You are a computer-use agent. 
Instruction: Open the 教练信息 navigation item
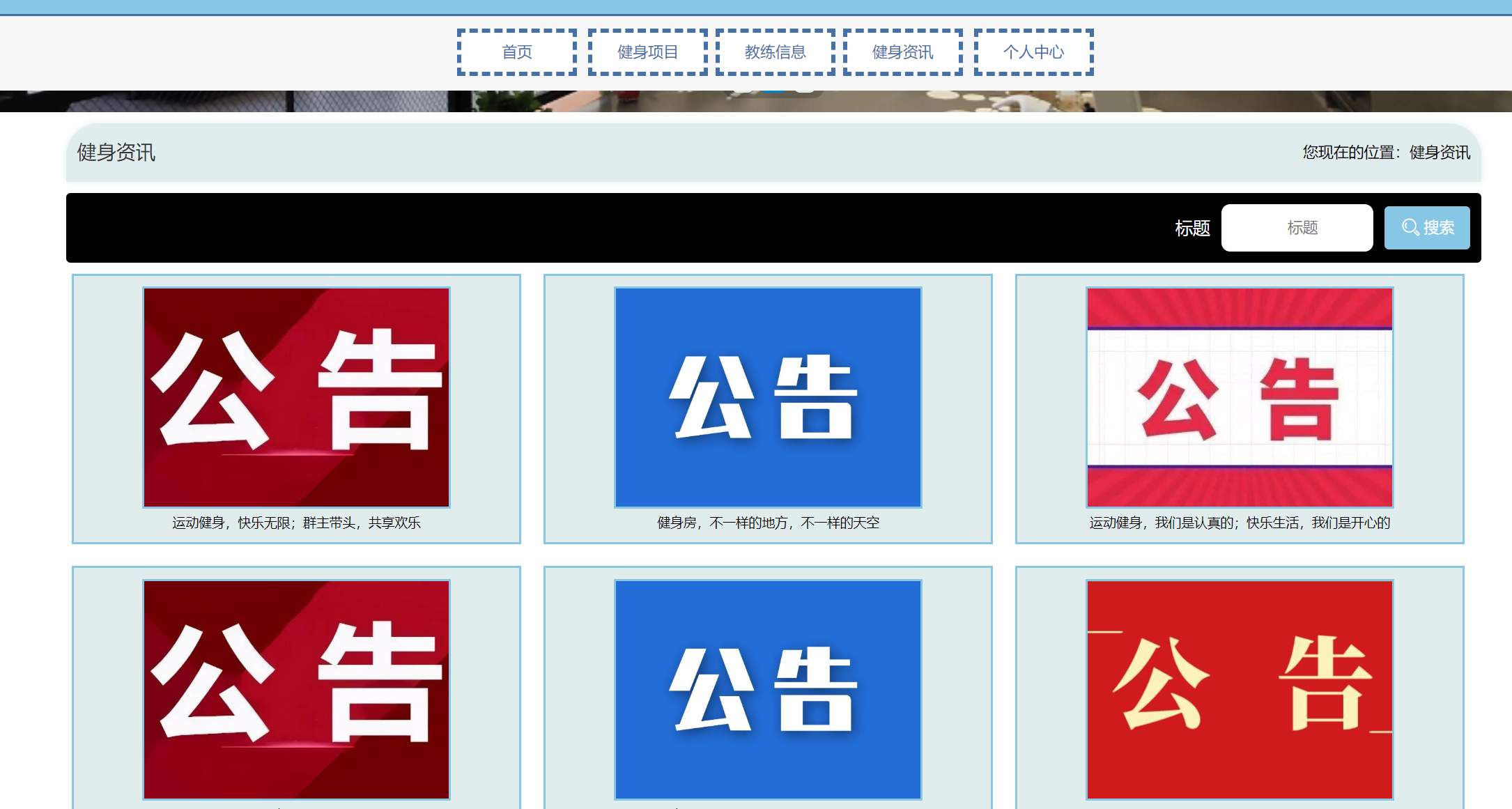tap(774, 52)
